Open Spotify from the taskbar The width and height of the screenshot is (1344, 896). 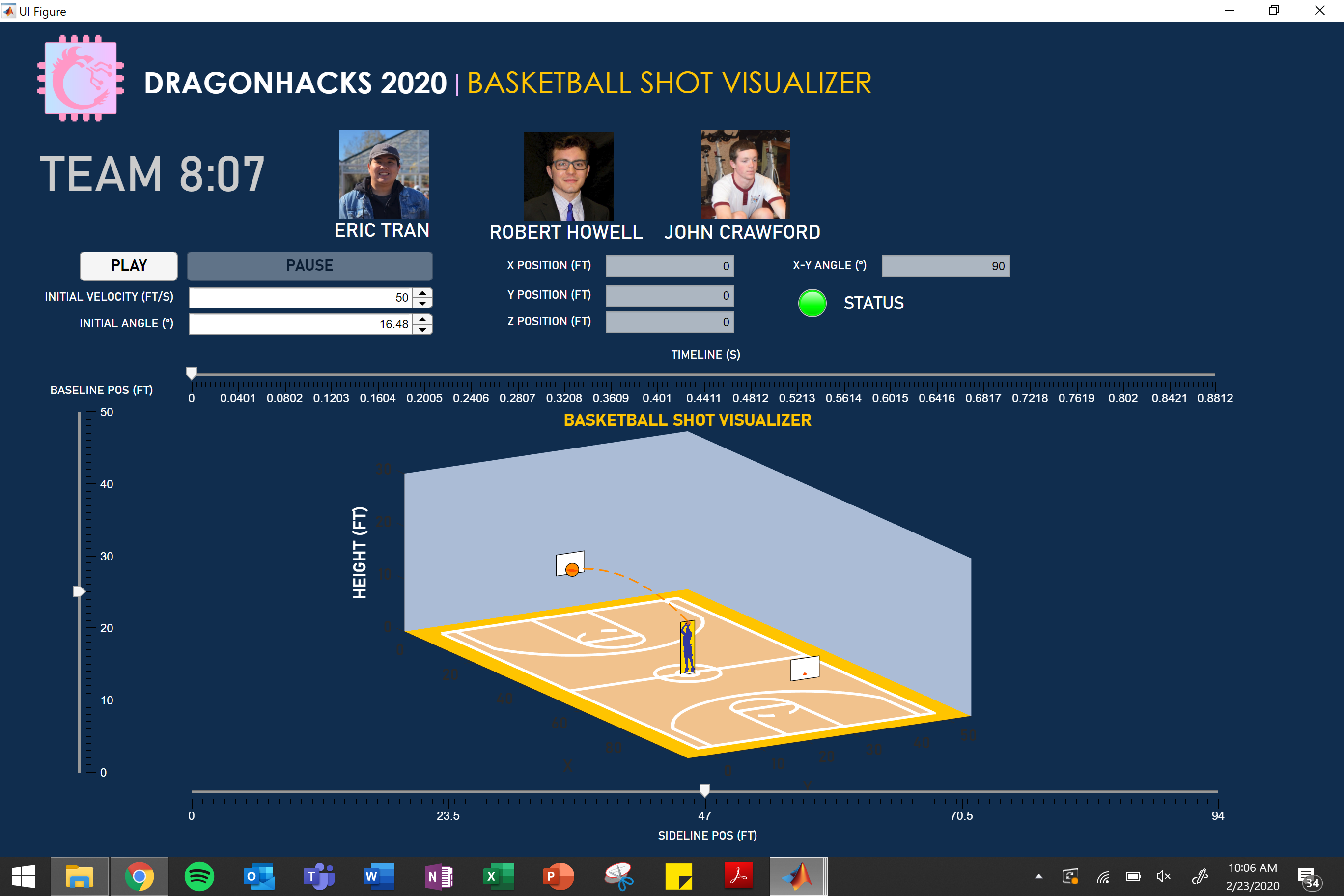199,876
